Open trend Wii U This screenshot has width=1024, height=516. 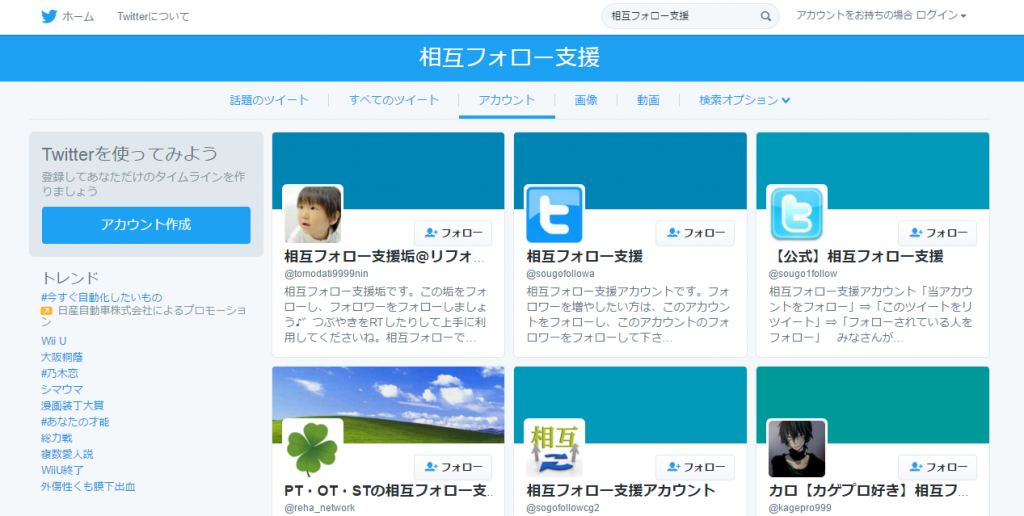tap(54, 341)
